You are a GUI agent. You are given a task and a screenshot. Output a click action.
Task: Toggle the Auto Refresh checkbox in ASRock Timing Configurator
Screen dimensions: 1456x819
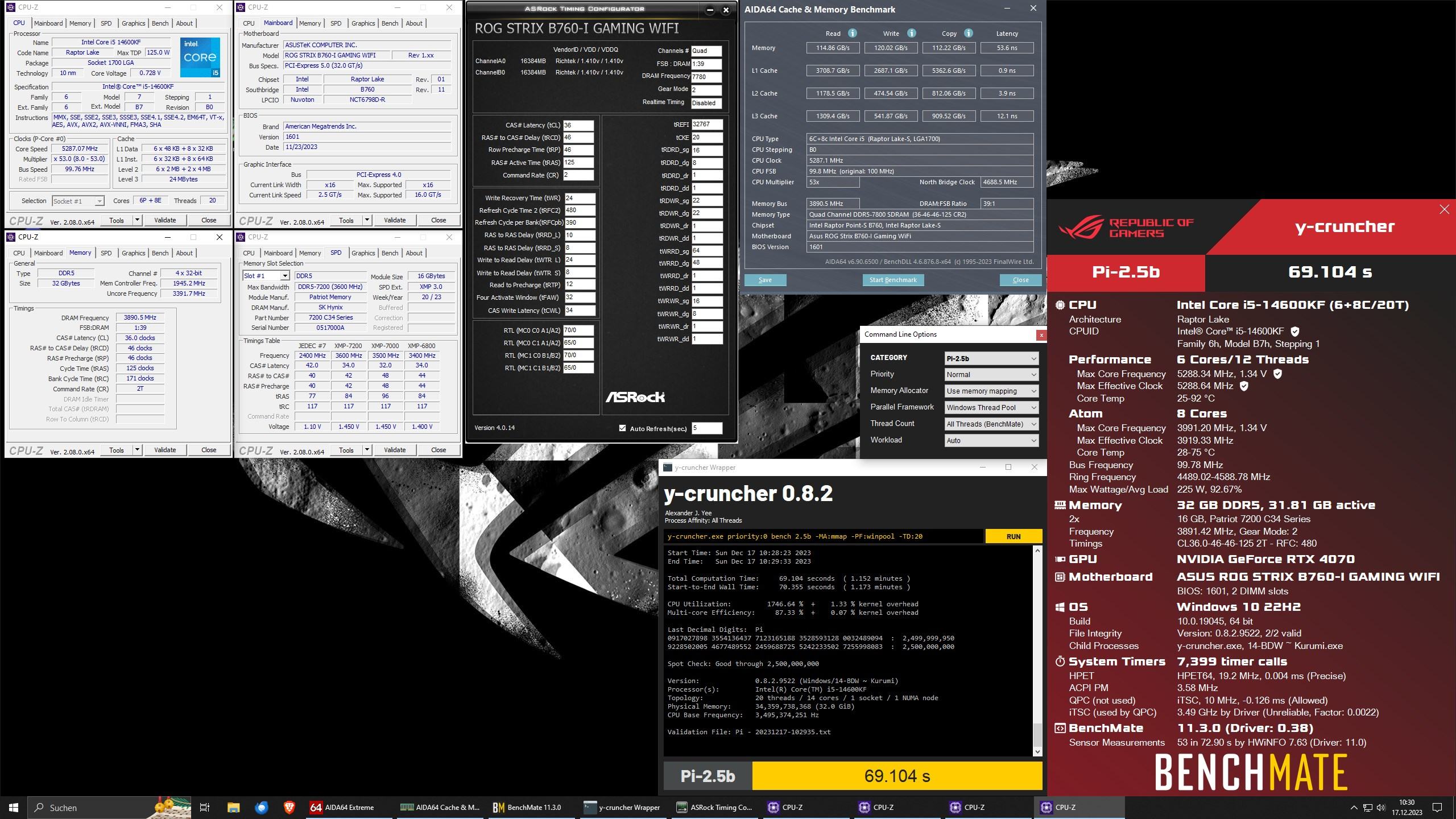[x=622, y=428]
